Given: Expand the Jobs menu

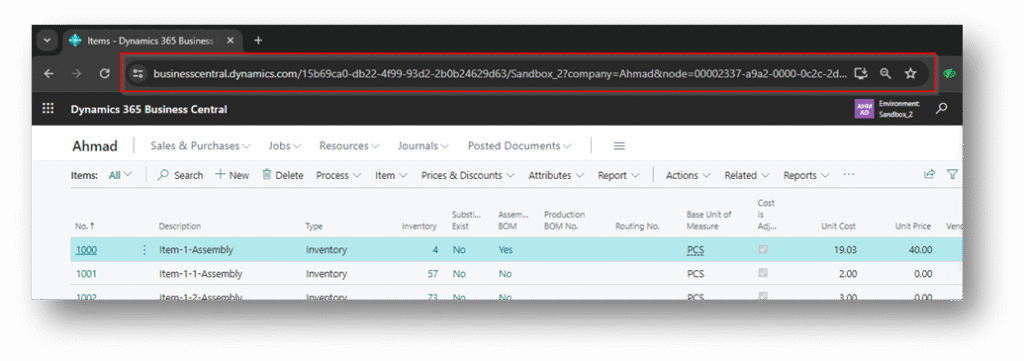Looking at the screenshot, I should [x=284, y=146].
